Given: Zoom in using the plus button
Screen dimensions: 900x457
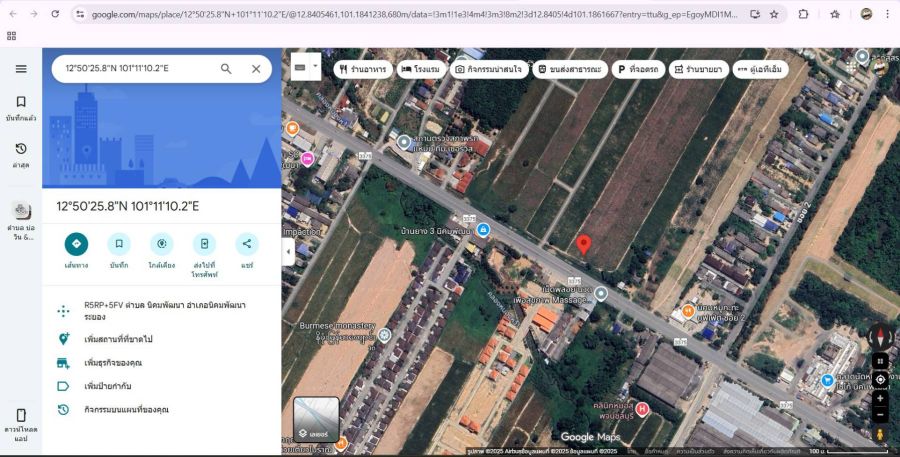Looking at the screenshot, I should click(880, 398).
